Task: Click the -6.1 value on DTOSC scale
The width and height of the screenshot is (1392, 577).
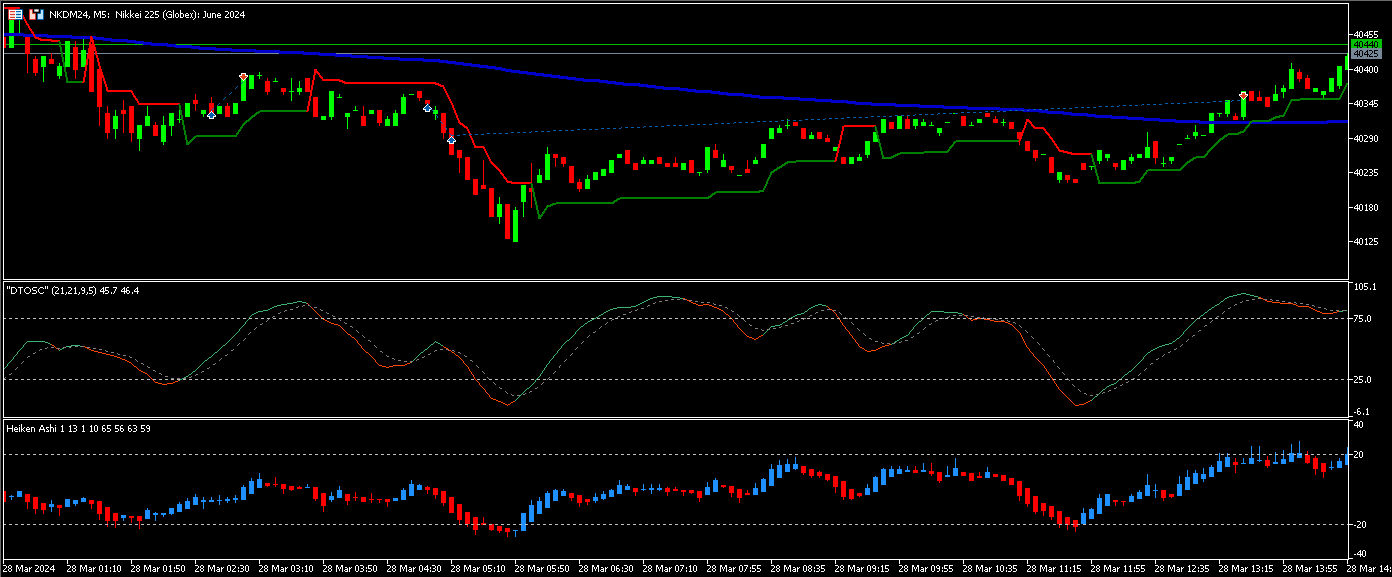Action: [x=1360, y=411]
